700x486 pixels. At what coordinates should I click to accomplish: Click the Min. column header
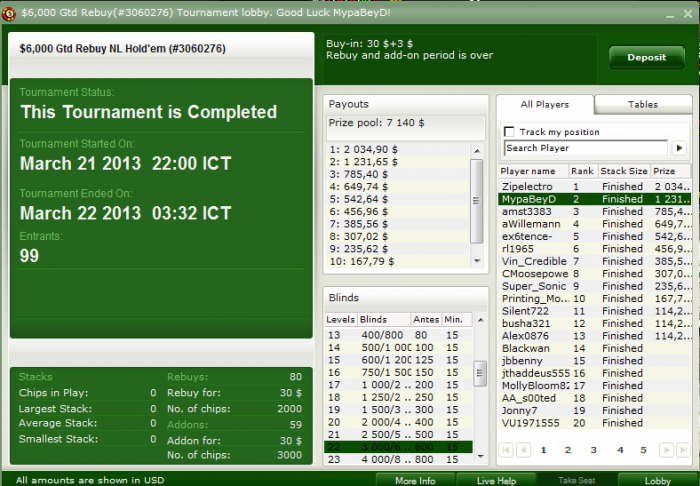(x=457, y=320)
